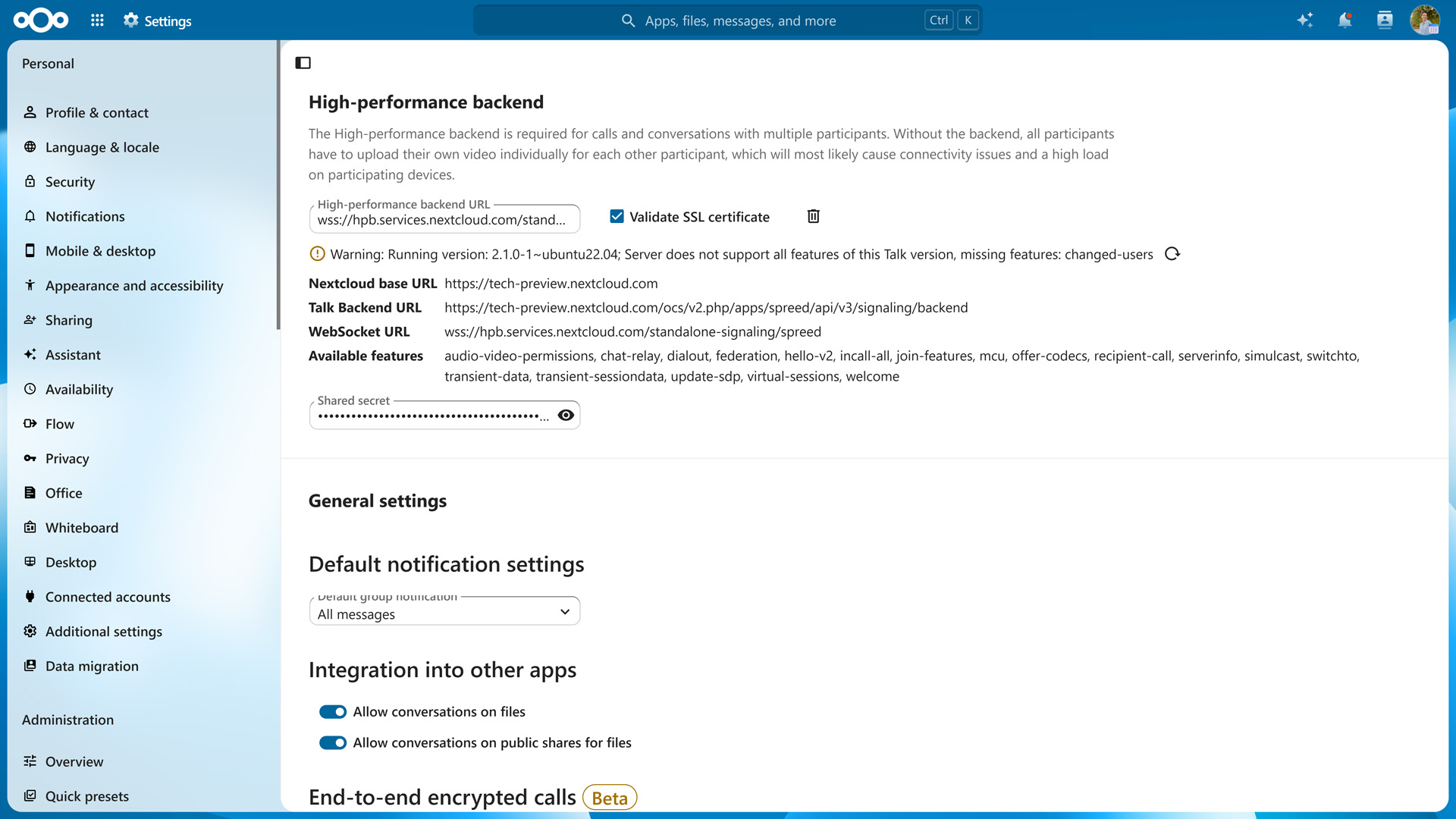1456x819 pixels.
Task: Open notifications bell
Action: [x=1345, y=20]
